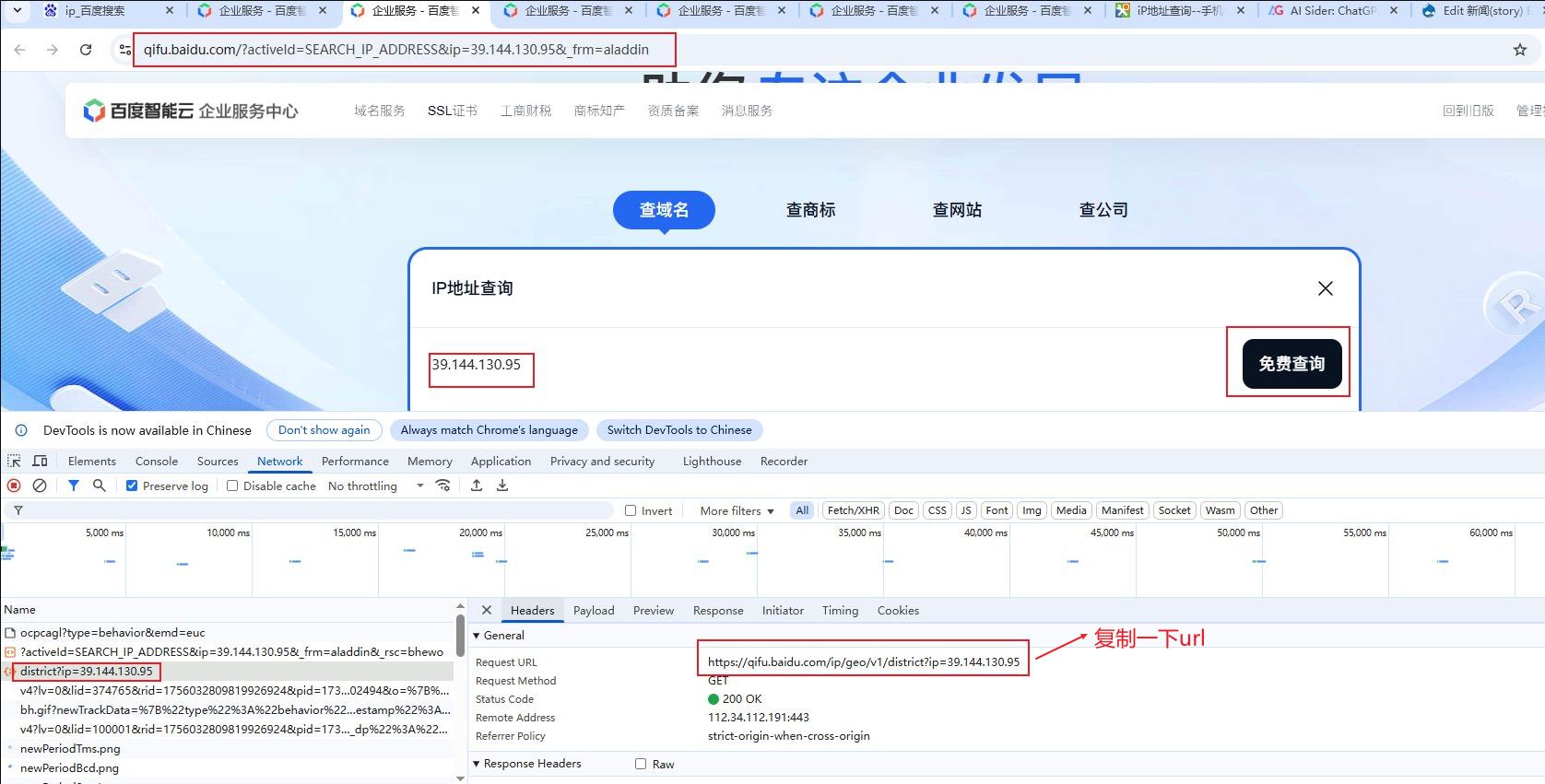Select the JS filter chip
The image size is (1545, 784).
(966, 510)
